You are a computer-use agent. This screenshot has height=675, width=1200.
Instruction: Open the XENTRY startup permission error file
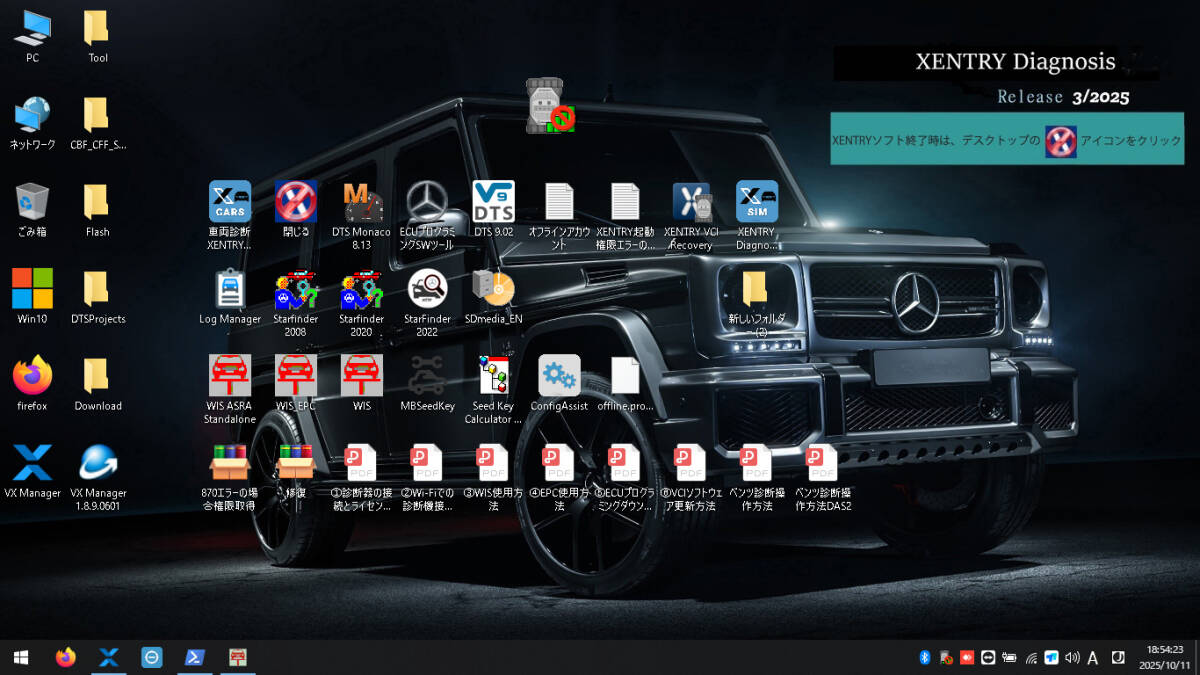tap(626, 214)
